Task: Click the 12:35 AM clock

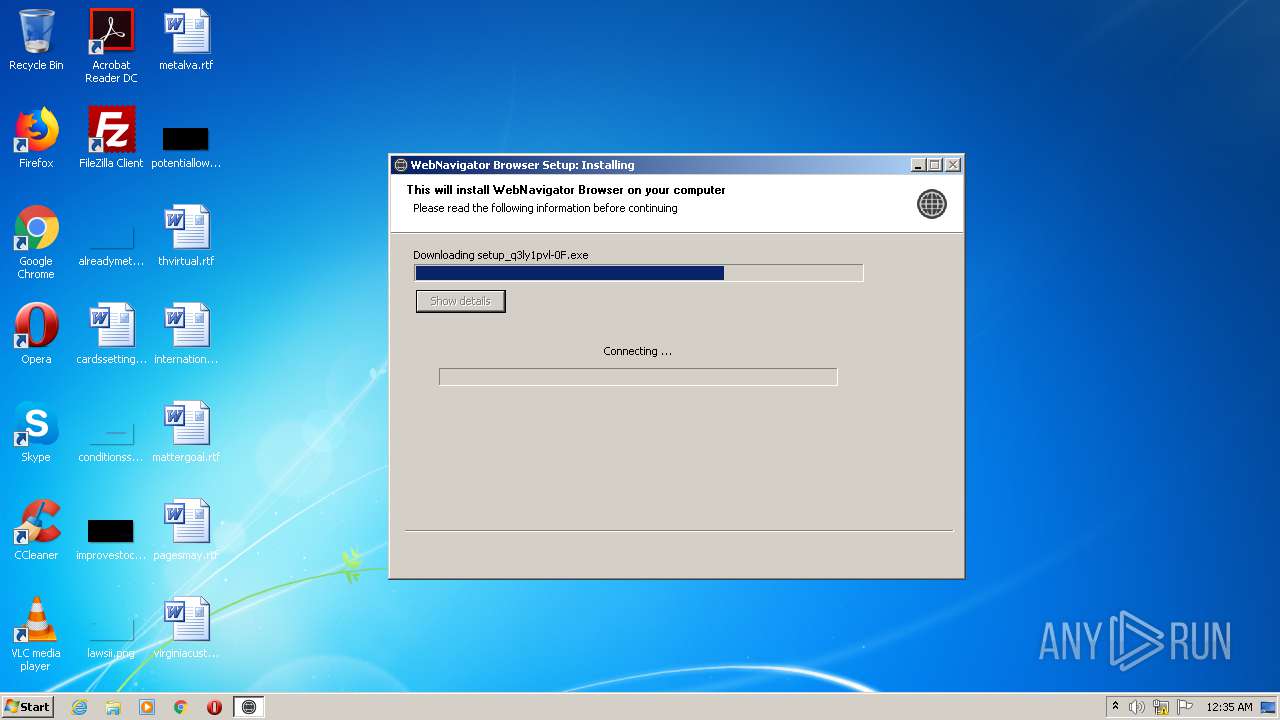Action: pos(1229,707)
